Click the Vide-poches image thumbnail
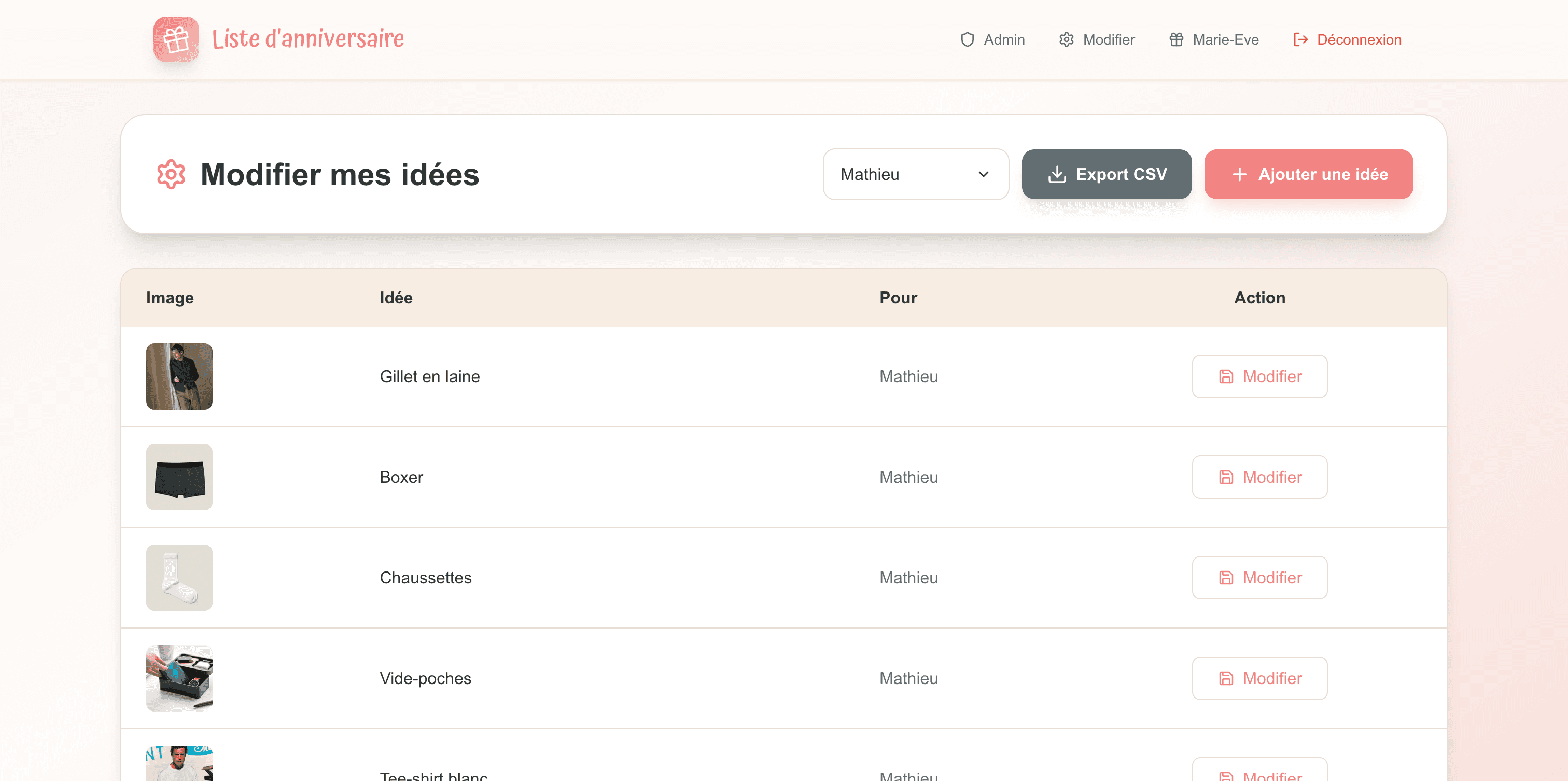Viewport: 1568px width, 781px height. pos(179,678)
